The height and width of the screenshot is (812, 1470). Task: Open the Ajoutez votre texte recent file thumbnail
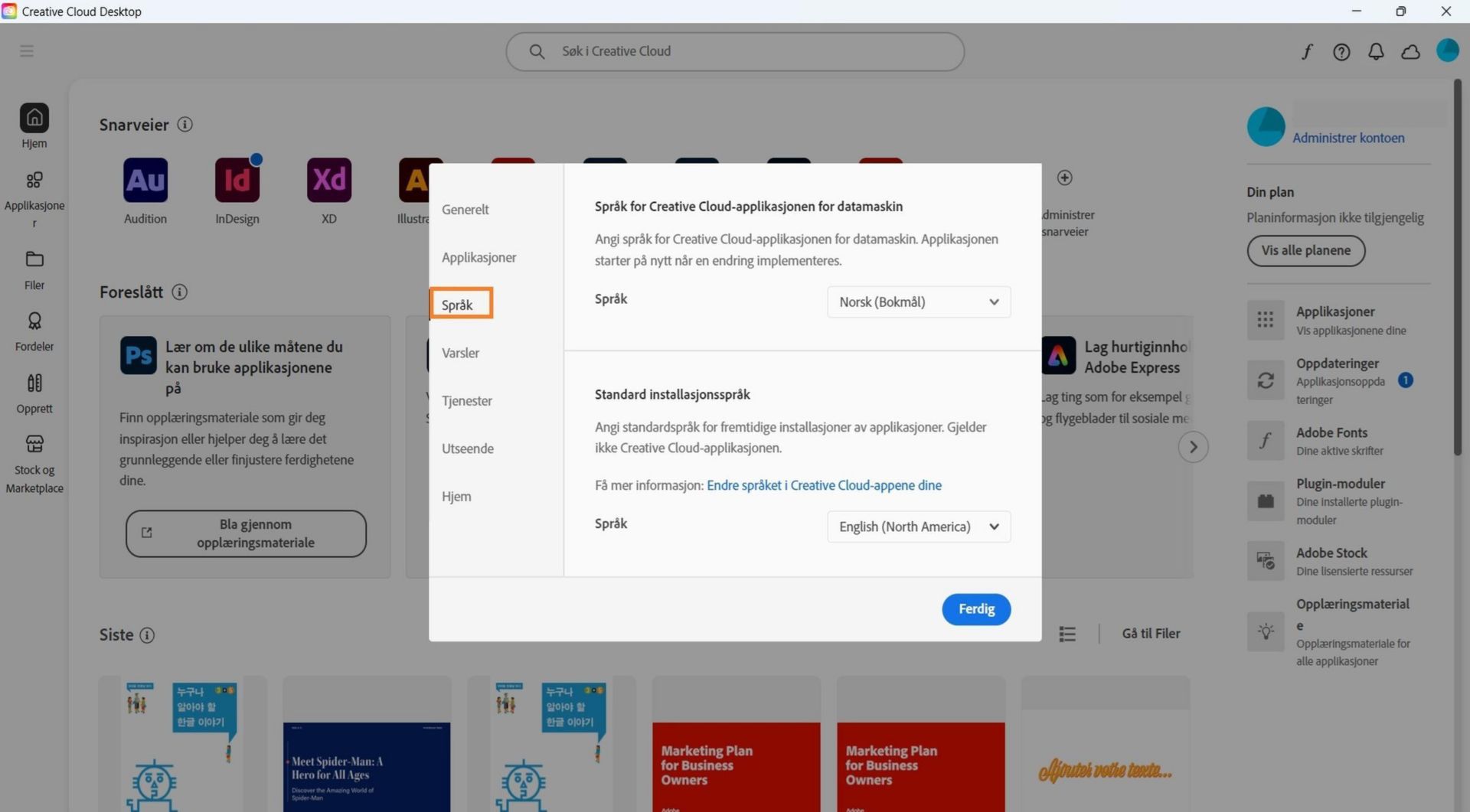click(1106, 744)
